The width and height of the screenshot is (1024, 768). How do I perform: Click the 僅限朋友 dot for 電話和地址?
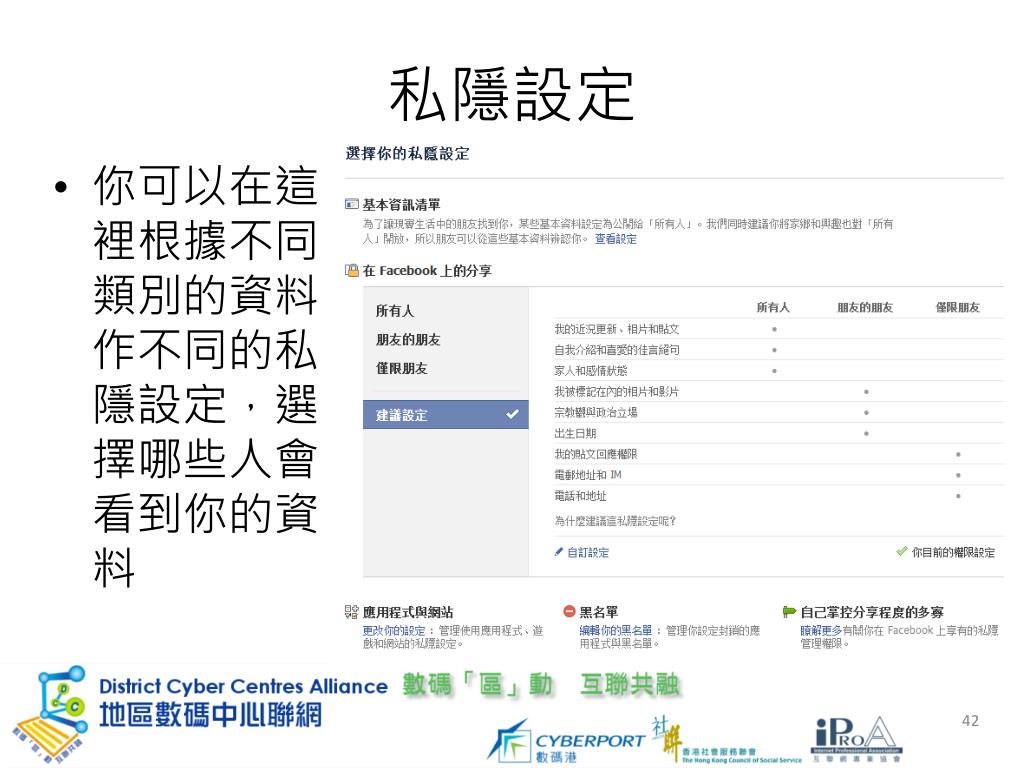point(958,496)
